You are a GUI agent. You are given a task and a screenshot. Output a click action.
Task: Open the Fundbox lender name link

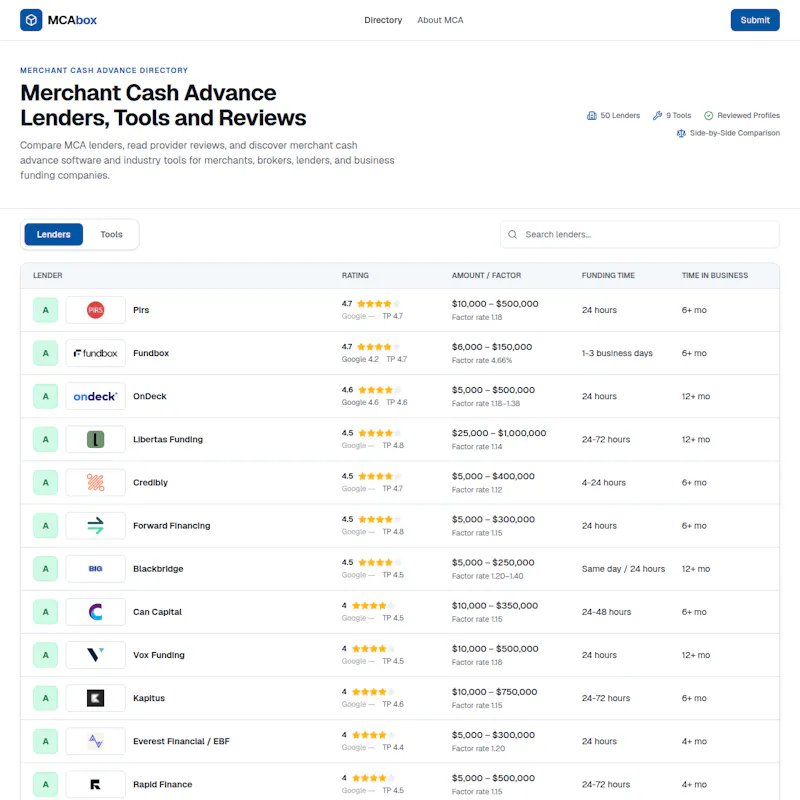(151, 353)
